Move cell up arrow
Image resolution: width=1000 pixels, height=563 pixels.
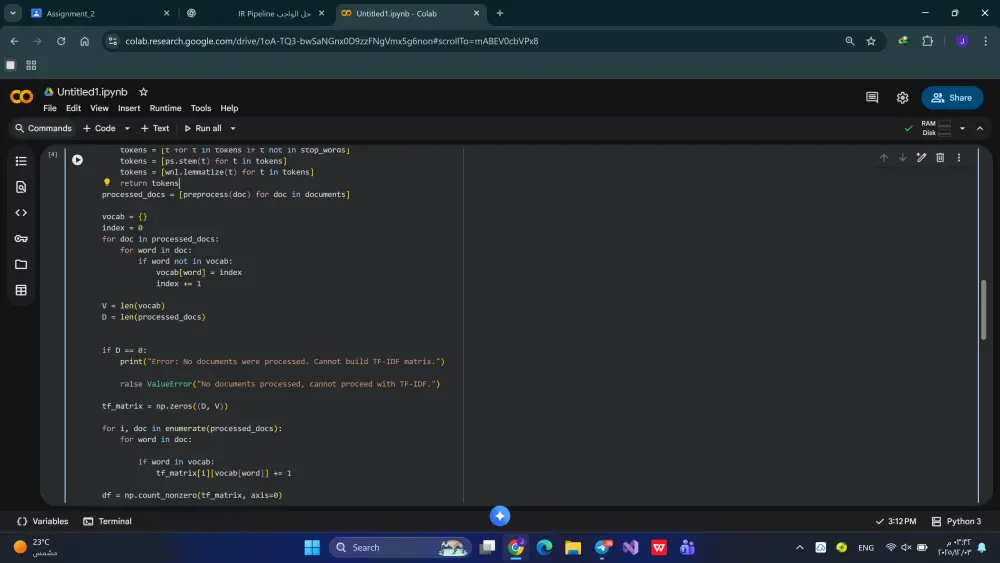click(x=883, y=157)
